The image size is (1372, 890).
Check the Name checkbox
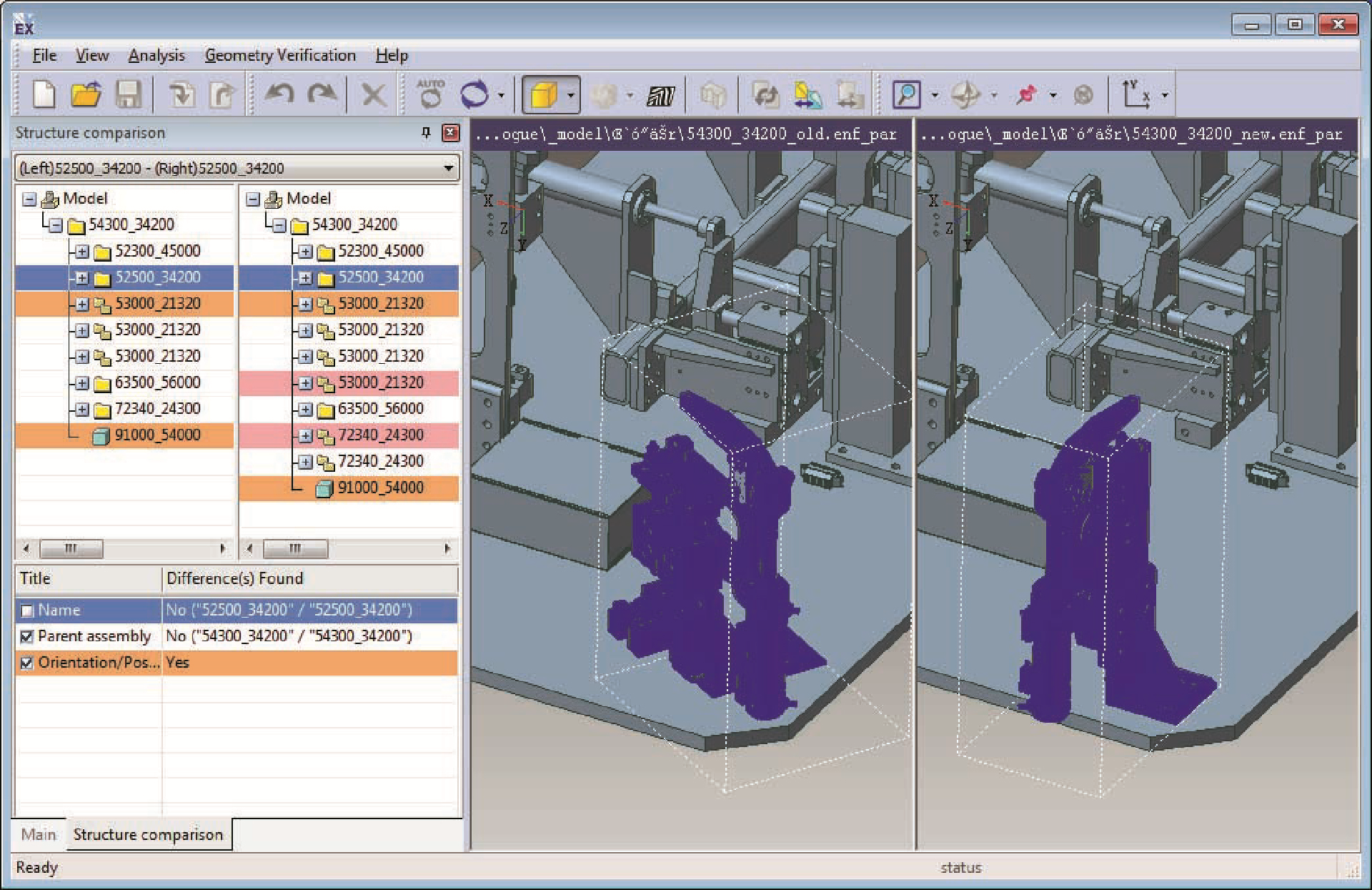[x=27, y=610]
